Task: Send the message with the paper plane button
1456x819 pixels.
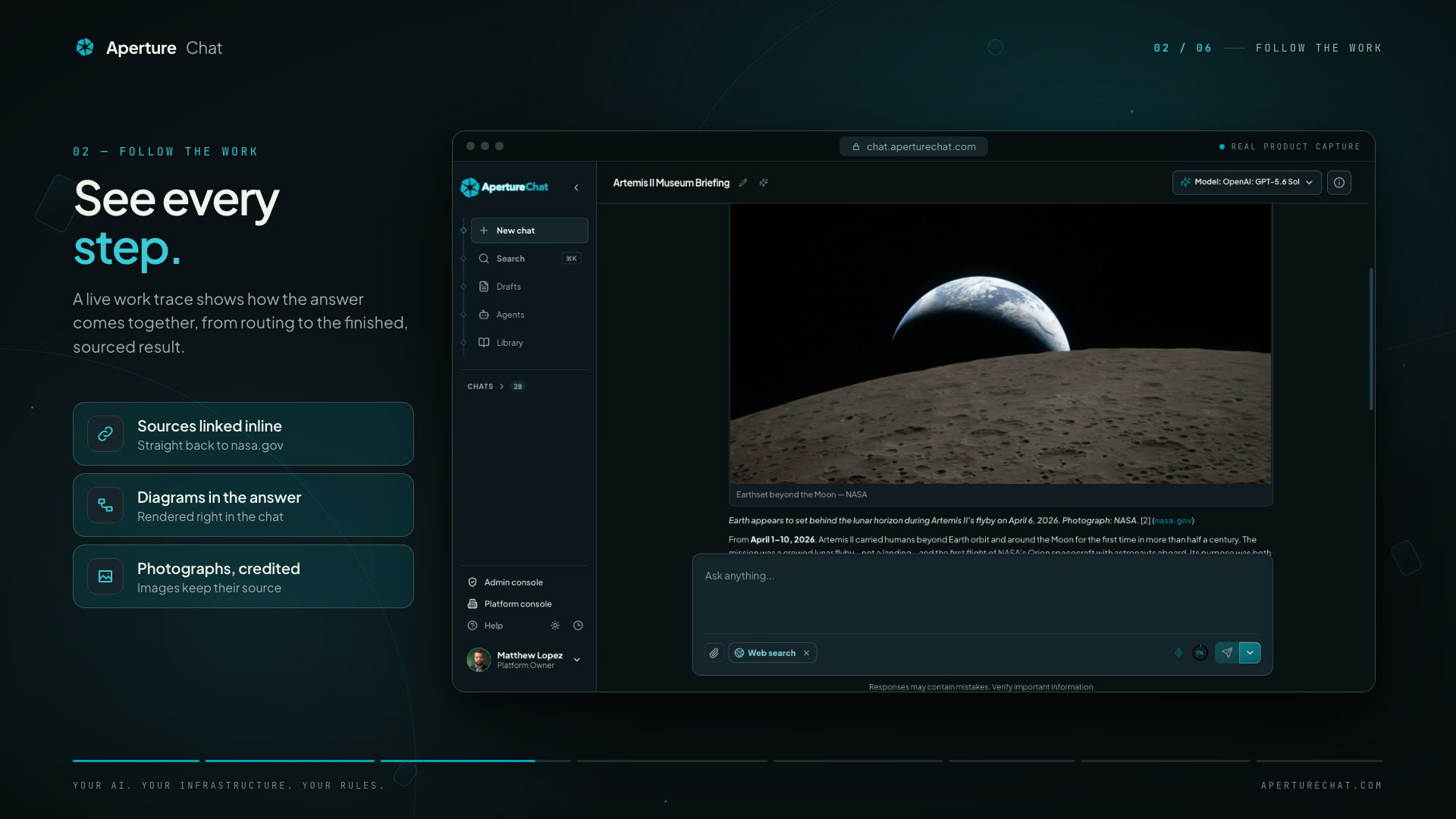Action: (x=1227, y=653)
